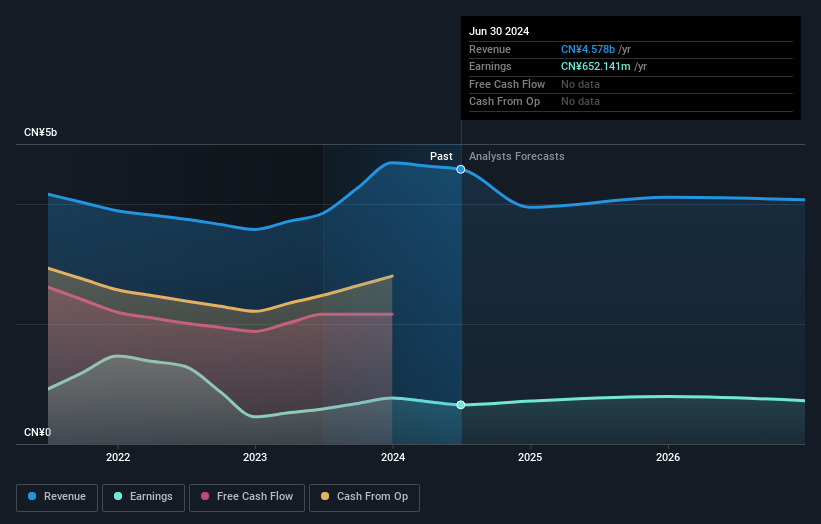Click the blue Revenue legend dot
The height and width of the screenshot is (524, 821).
coord(32,496)
